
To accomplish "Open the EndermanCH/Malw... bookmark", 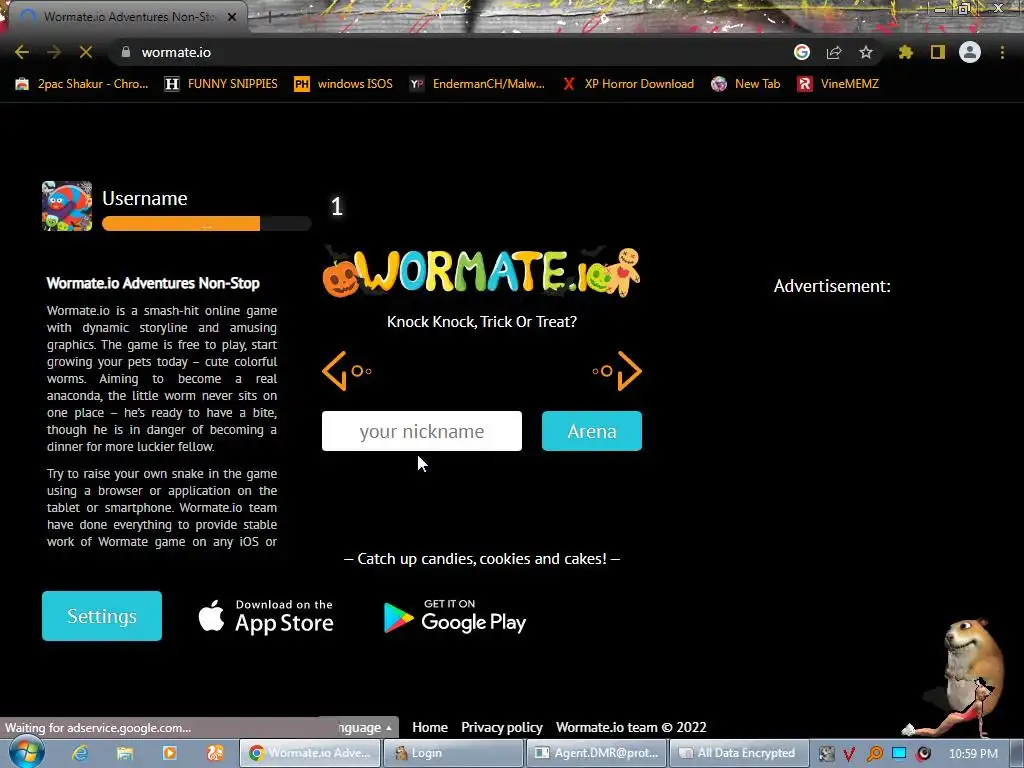I will coord(477,84).
